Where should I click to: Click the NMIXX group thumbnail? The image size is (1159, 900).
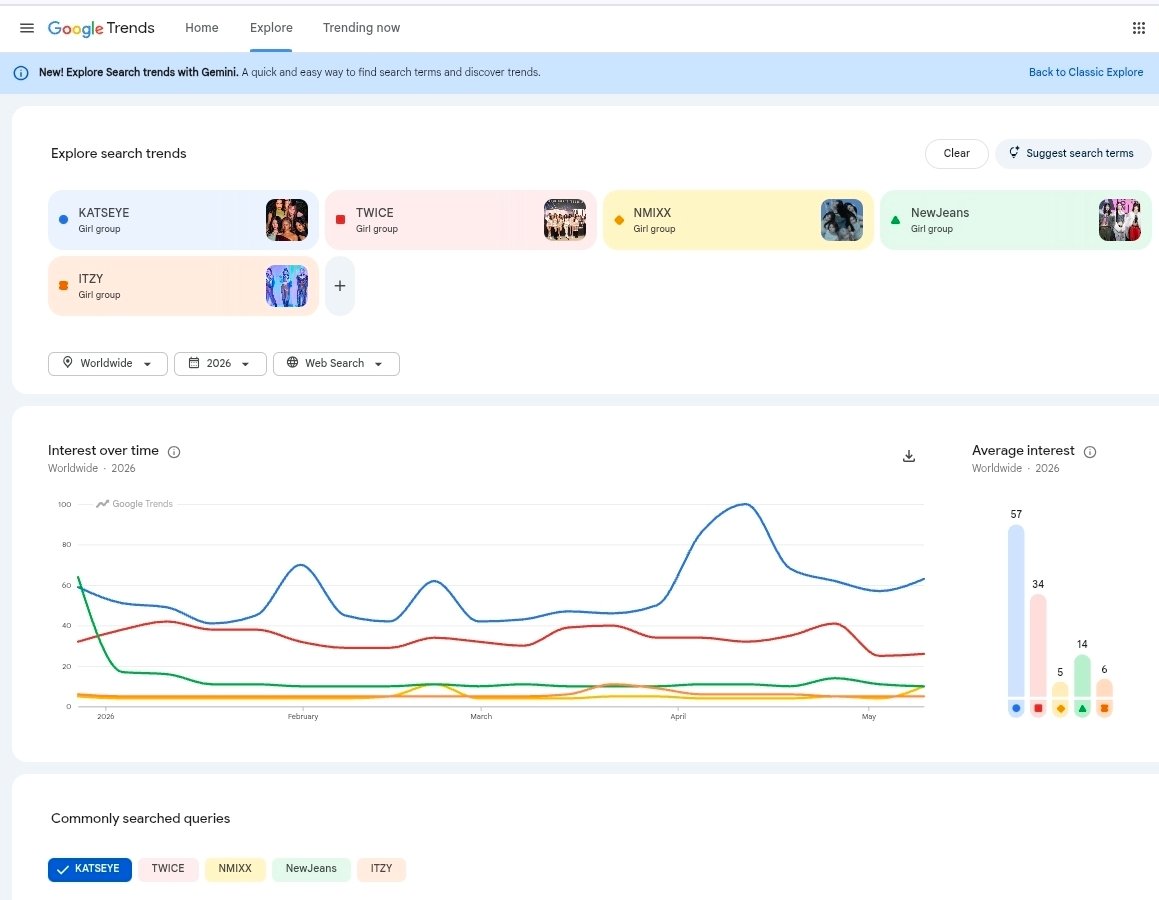click(x=842, y=219)
